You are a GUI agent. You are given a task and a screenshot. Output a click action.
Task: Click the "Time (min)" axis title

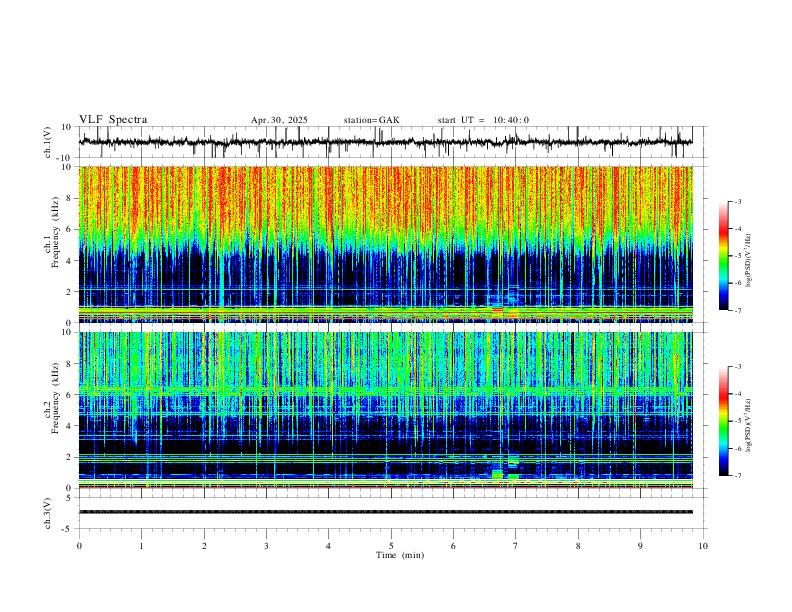point(400,555)
